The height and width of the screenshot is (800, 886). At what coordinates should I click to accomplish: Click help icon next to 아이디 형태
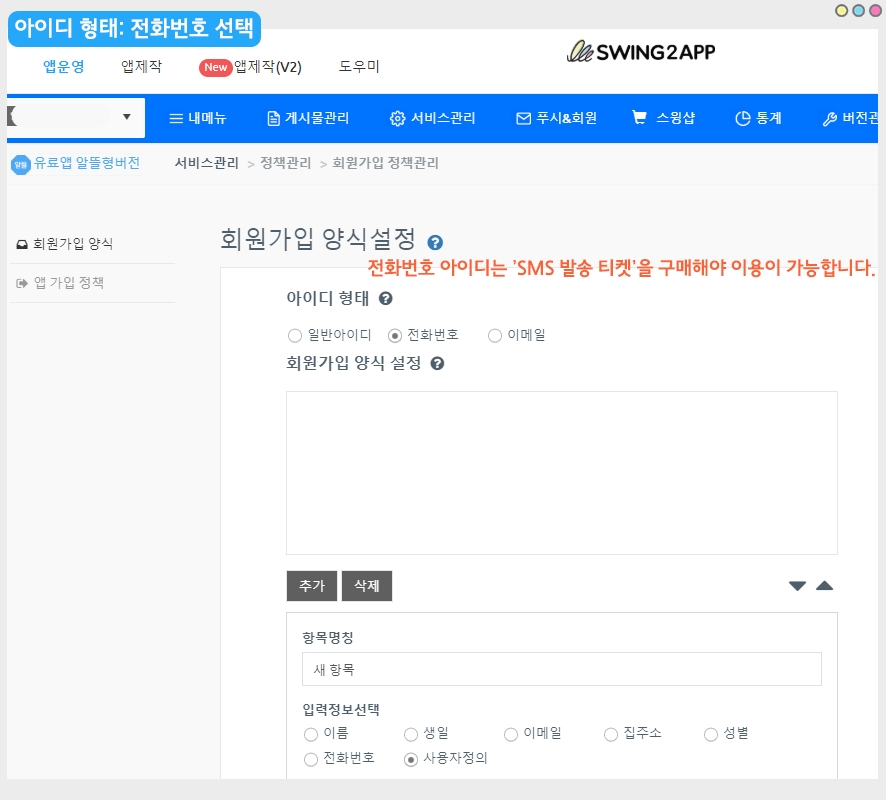(x=385, y=298)
